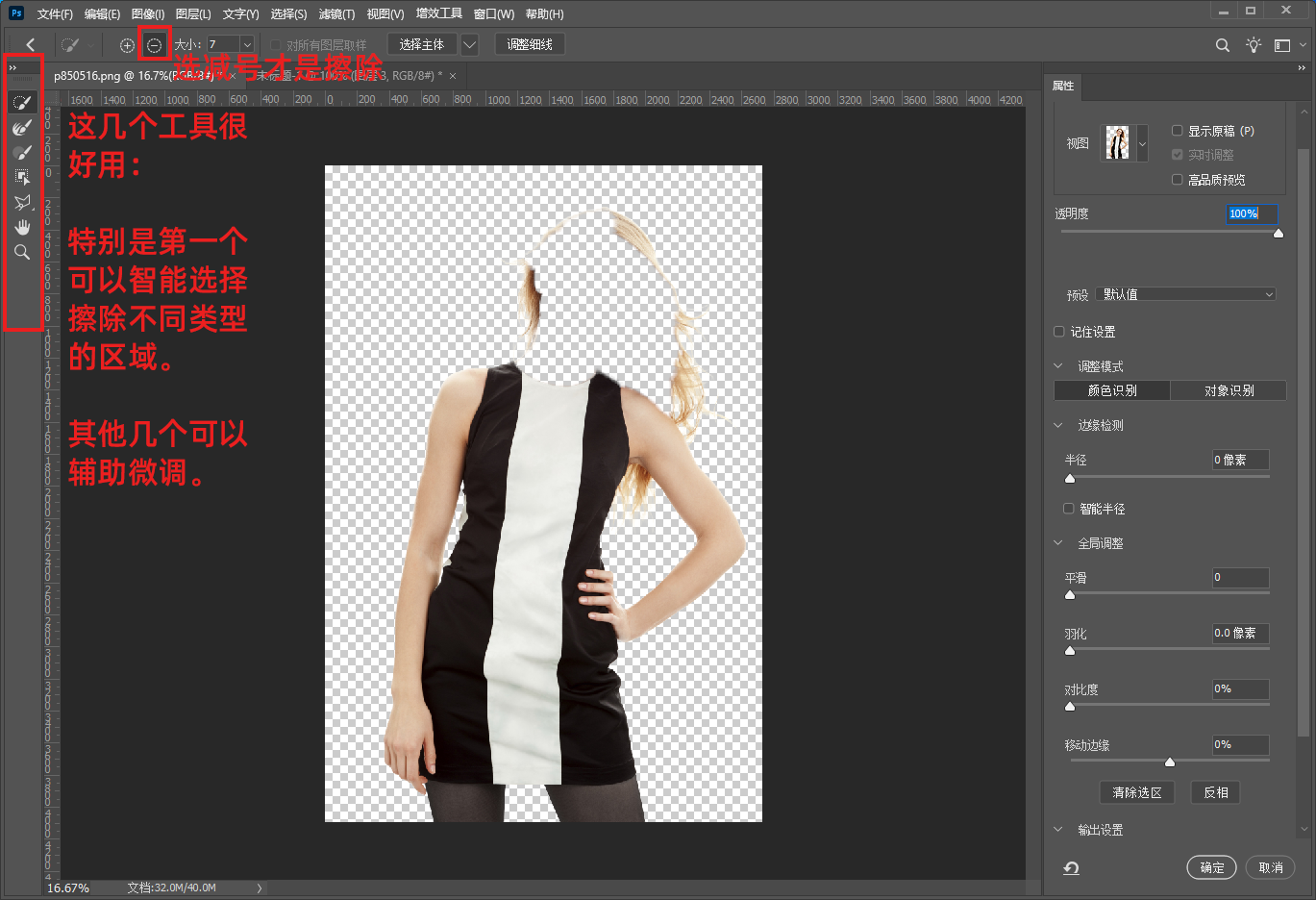Open the 滤镜(T) menu
Image resolution: width=1316 pixels, height=900 pixels.
[x=336, y=14]
